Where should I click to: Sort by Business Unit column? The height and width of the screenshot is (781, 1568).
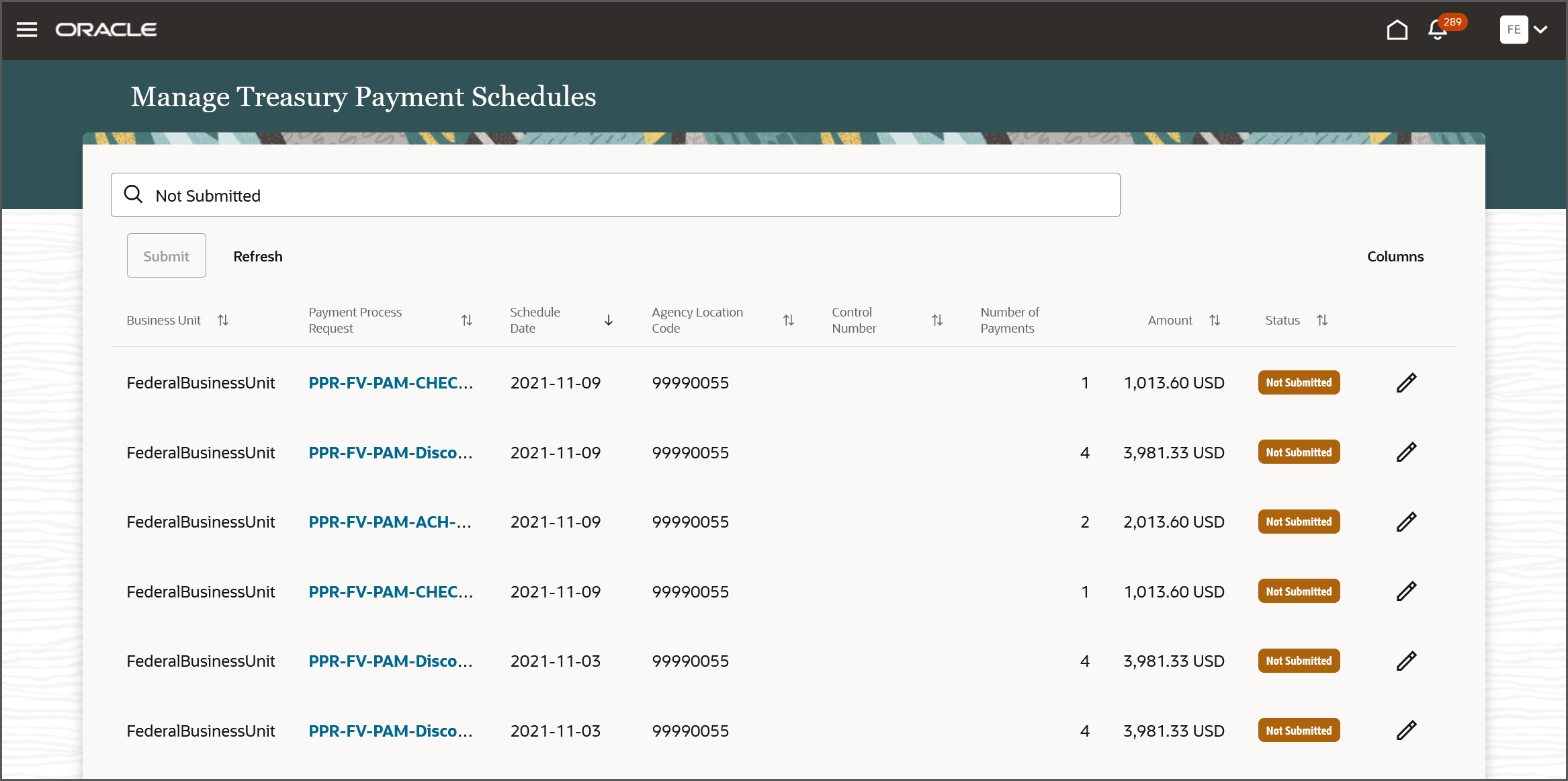pos(223,321)
